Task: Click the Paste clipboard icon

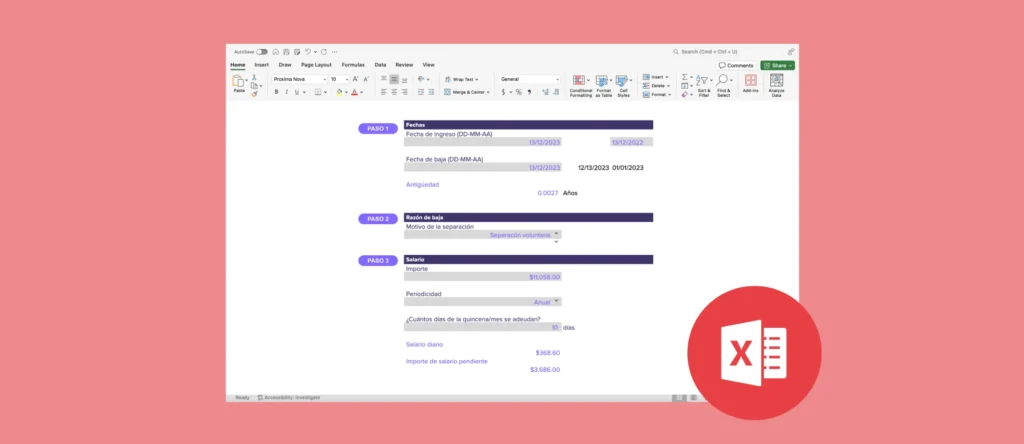Action: point(239,81)
